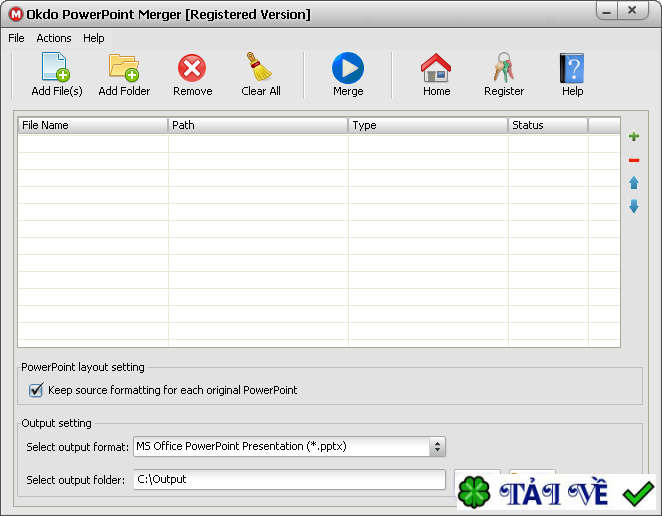The width and height of the screenshot is (662, 516).
Task: Click the Clear All broom icon
Action: [259, 66]
